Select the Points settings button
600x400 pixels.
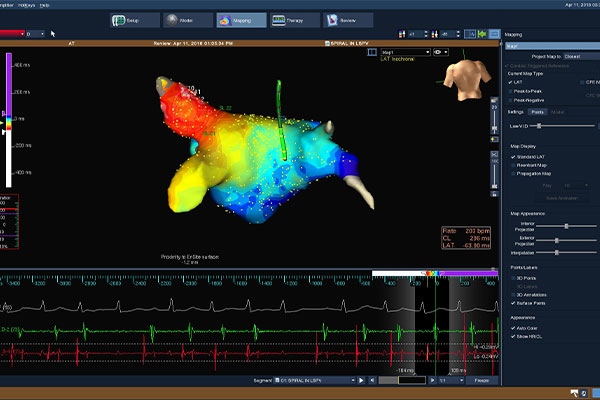tap(538, 112)
